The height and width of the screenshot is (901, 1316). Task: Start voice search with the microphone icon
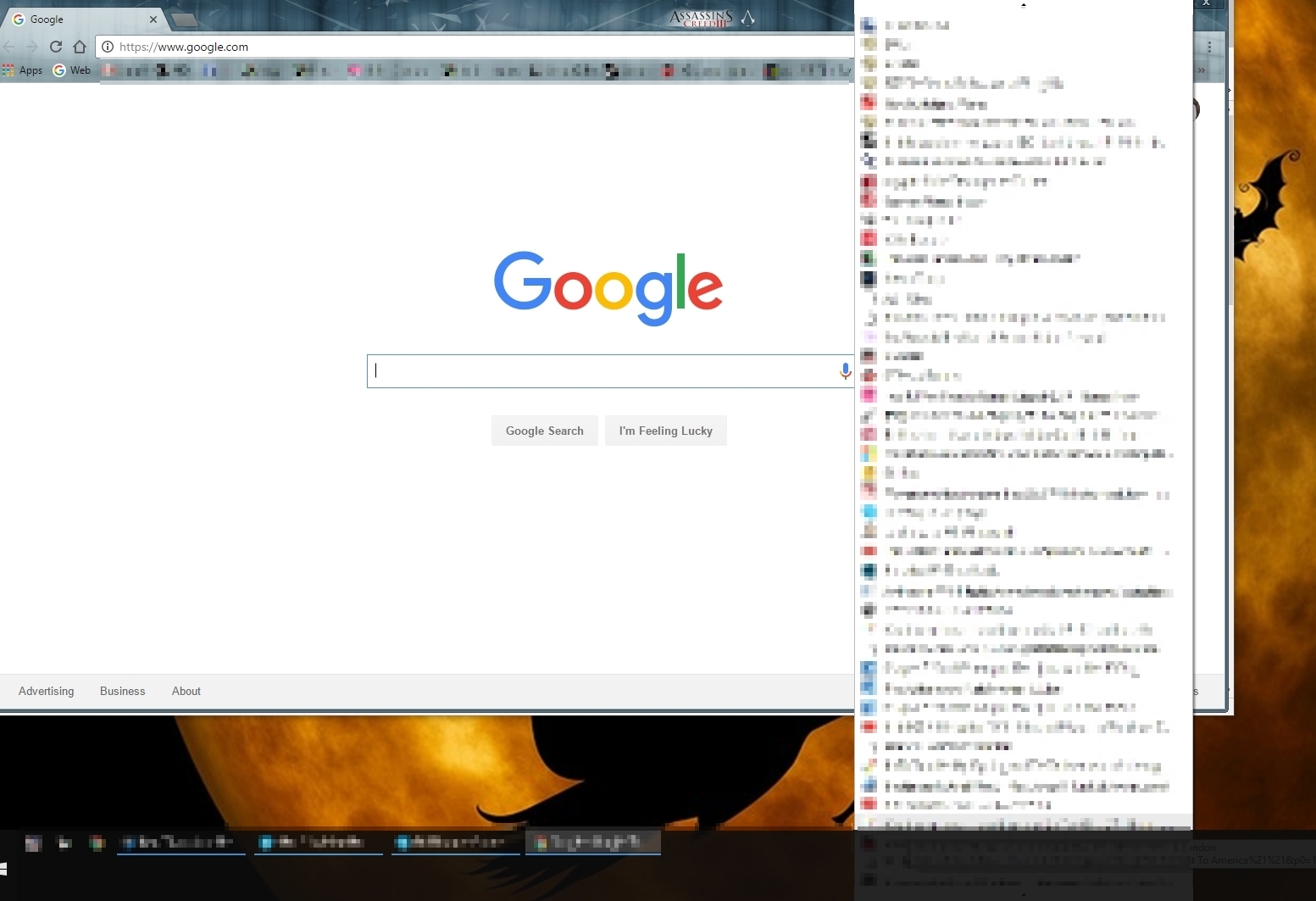(x=845, y=371)
